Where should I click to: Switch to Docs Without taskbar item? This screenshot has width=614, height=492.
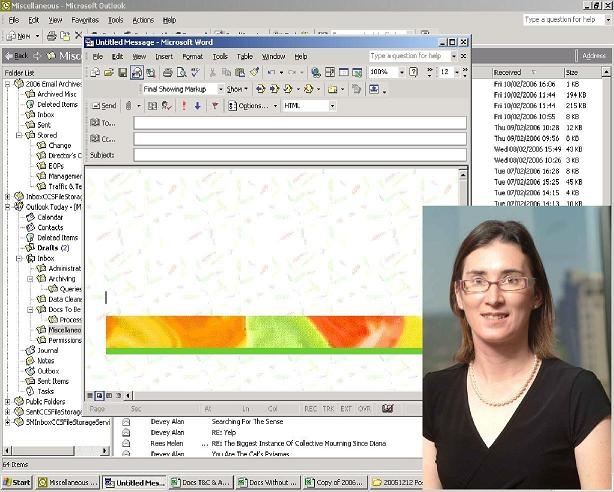click(x=269, y=482)
